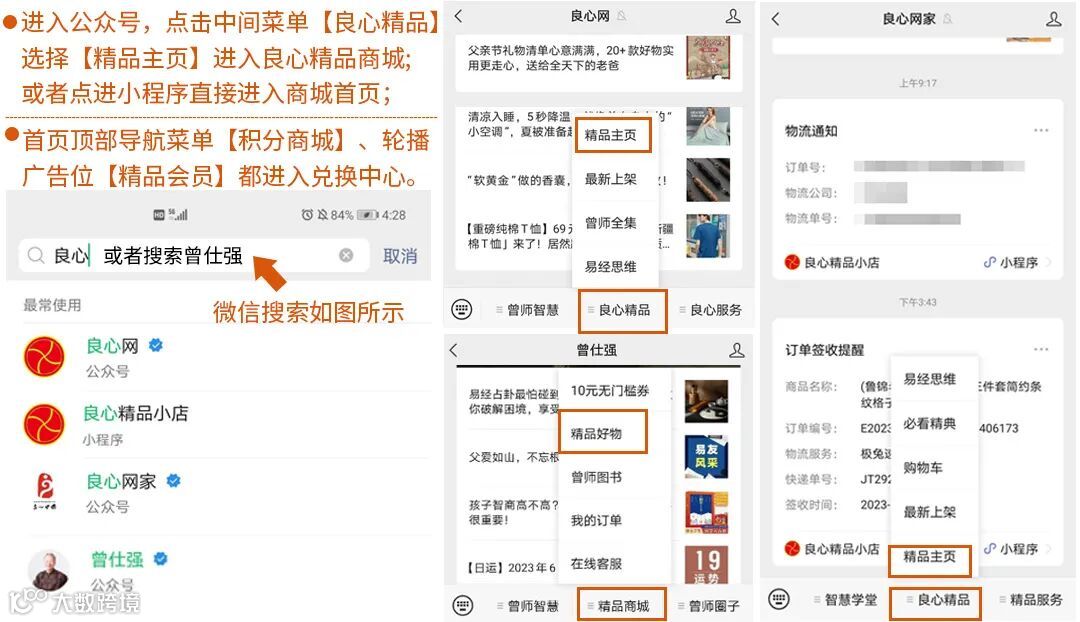This screenshot has height=622, width=1080.
Task: Open Father's Day gift article thumbnail
Action: pos(707,58)
